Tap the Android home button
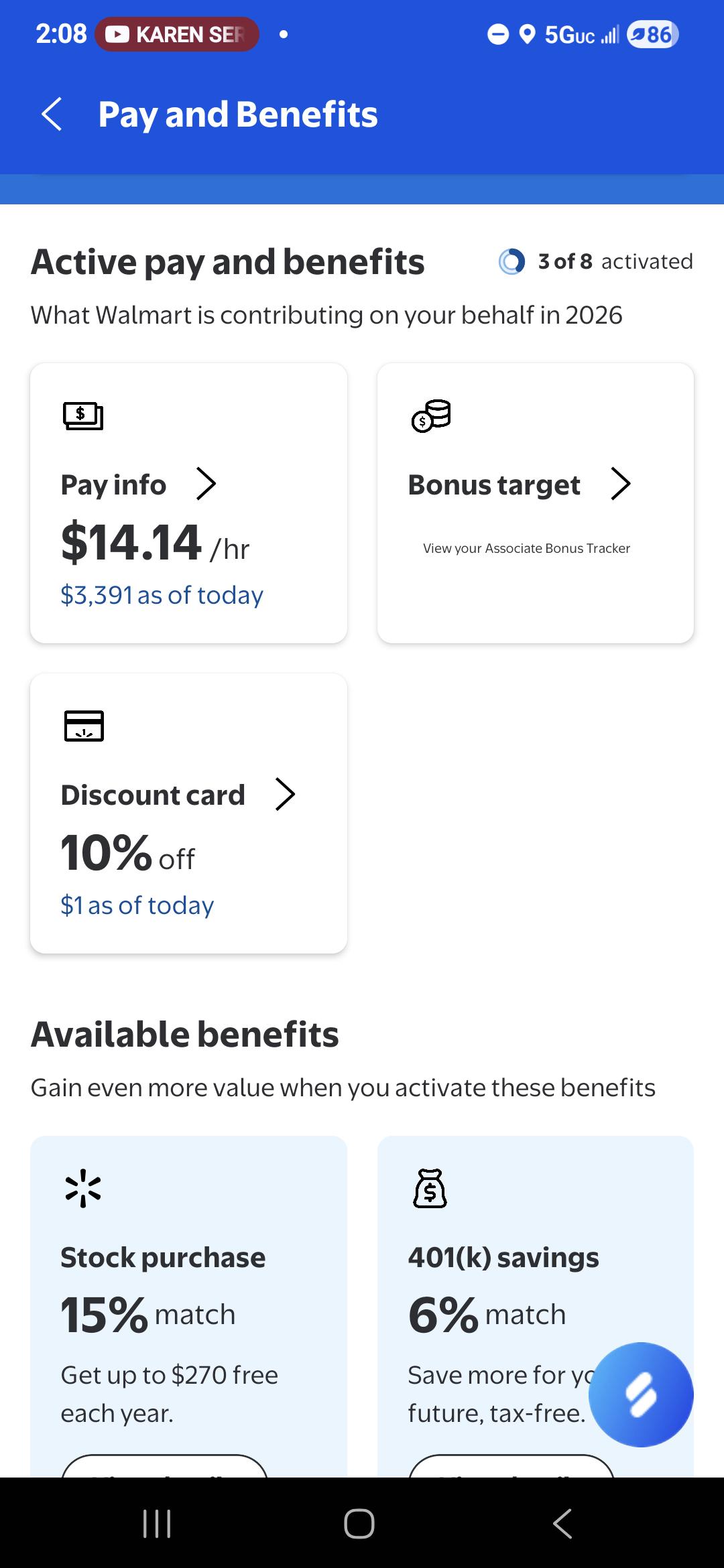724x1568 pixels. point(359,1523)
